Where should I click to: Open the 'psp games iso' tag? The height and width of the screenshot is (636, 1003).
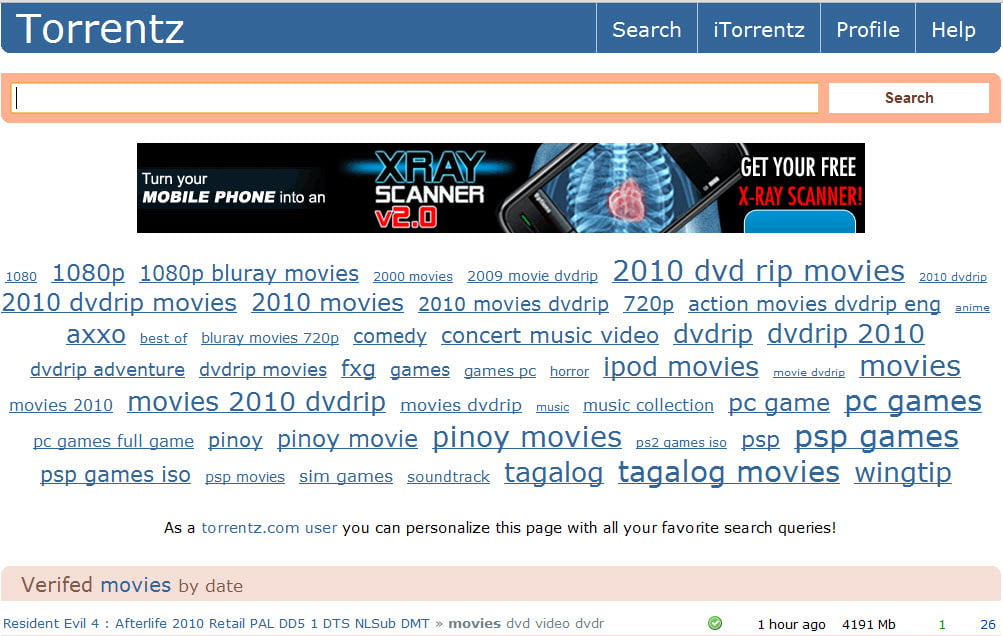[x=115, y=475]
